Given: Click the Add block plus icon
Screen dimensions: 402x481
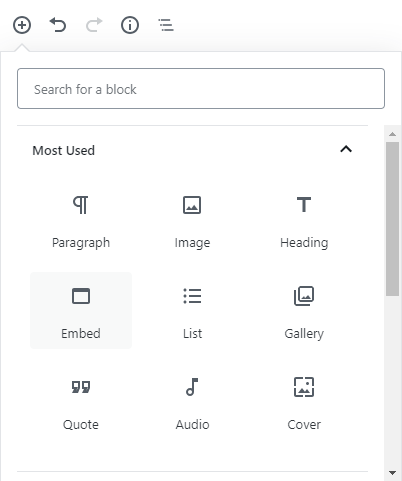Looking at the screenshot, I should click(22, 25).
